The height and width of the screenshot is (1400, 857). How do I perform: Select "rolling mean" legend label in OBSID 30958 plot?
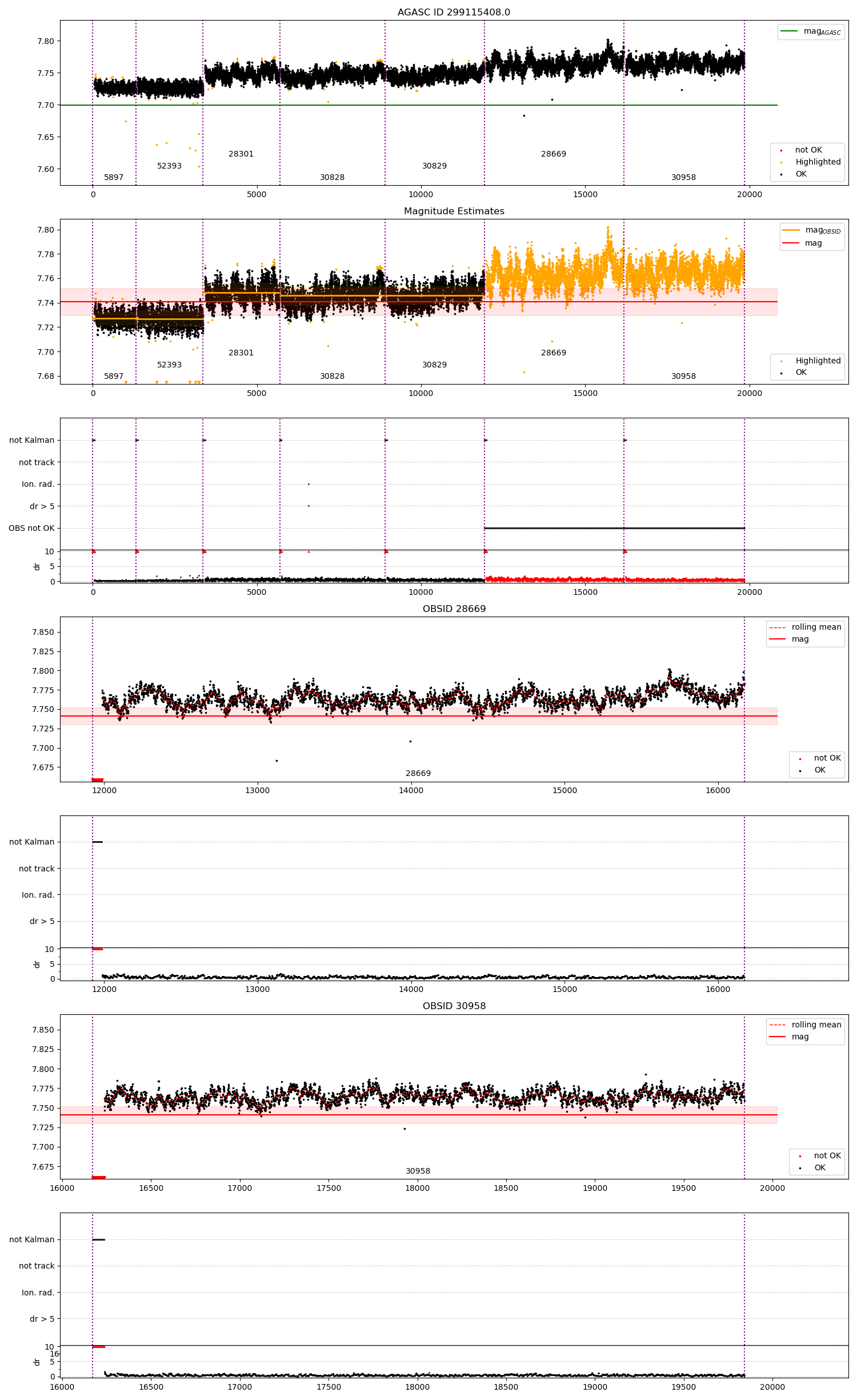point(816,1025)
